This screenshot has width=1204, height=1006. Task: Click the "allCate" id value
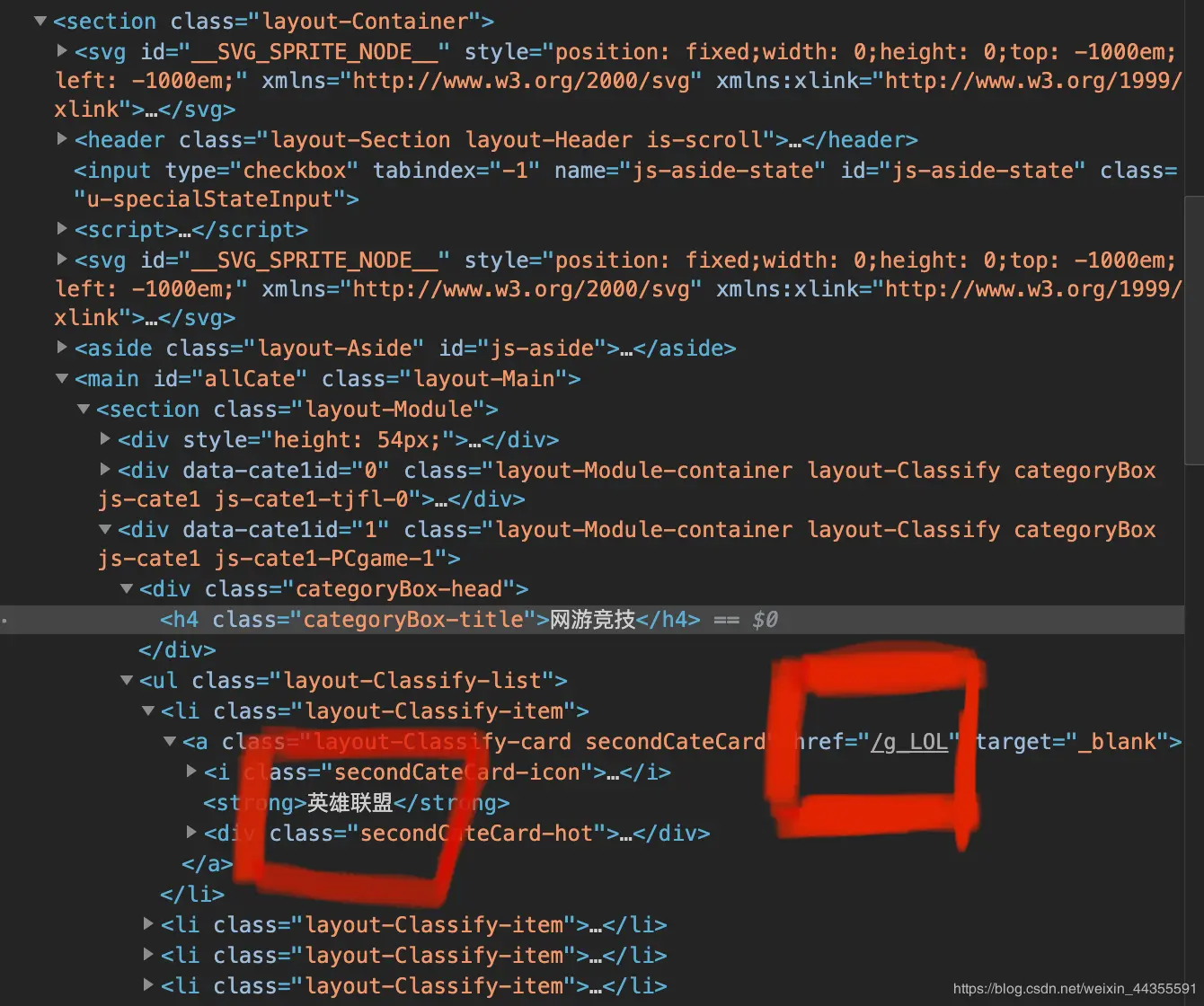[x=251, y=379]
